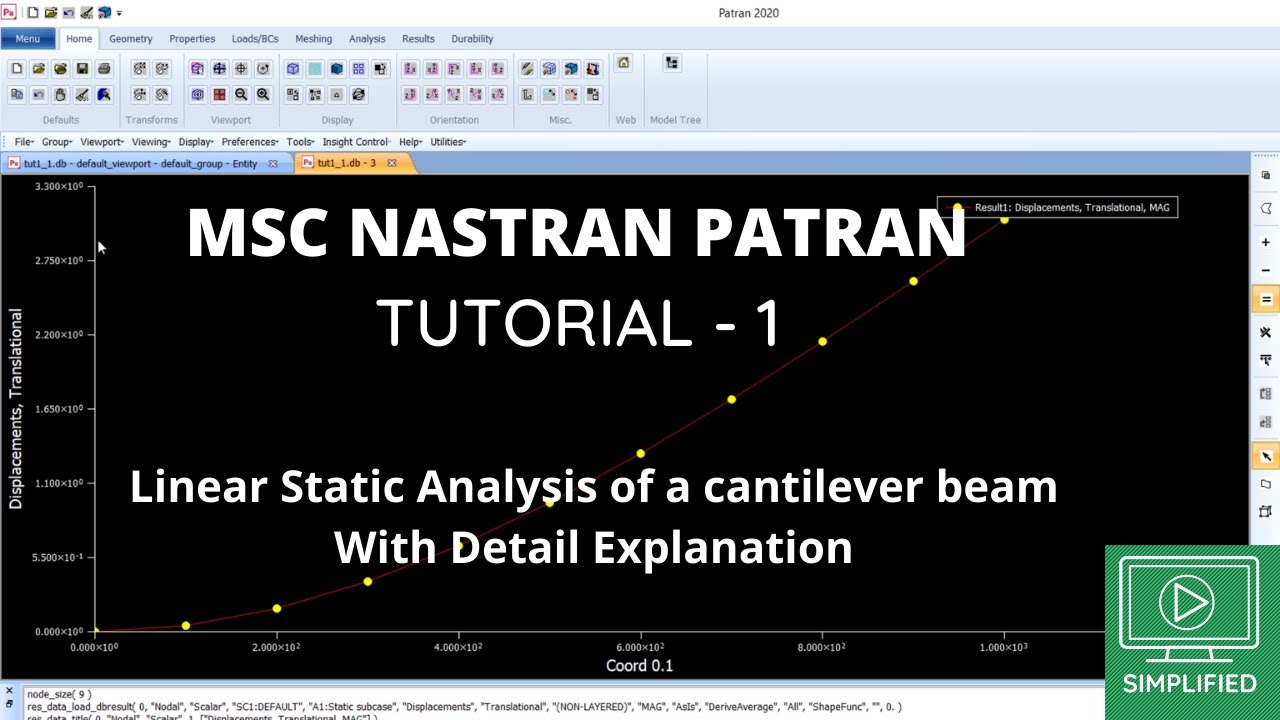This screenshot has width=1280, height=720.
Task: Switch to the Geometry ribbon tab
Action: [x=131, y=39]
